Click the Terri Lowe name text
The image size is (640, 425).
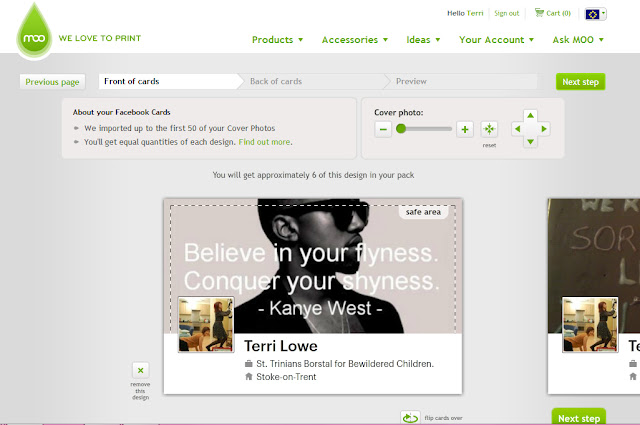(x=281, y=346)
